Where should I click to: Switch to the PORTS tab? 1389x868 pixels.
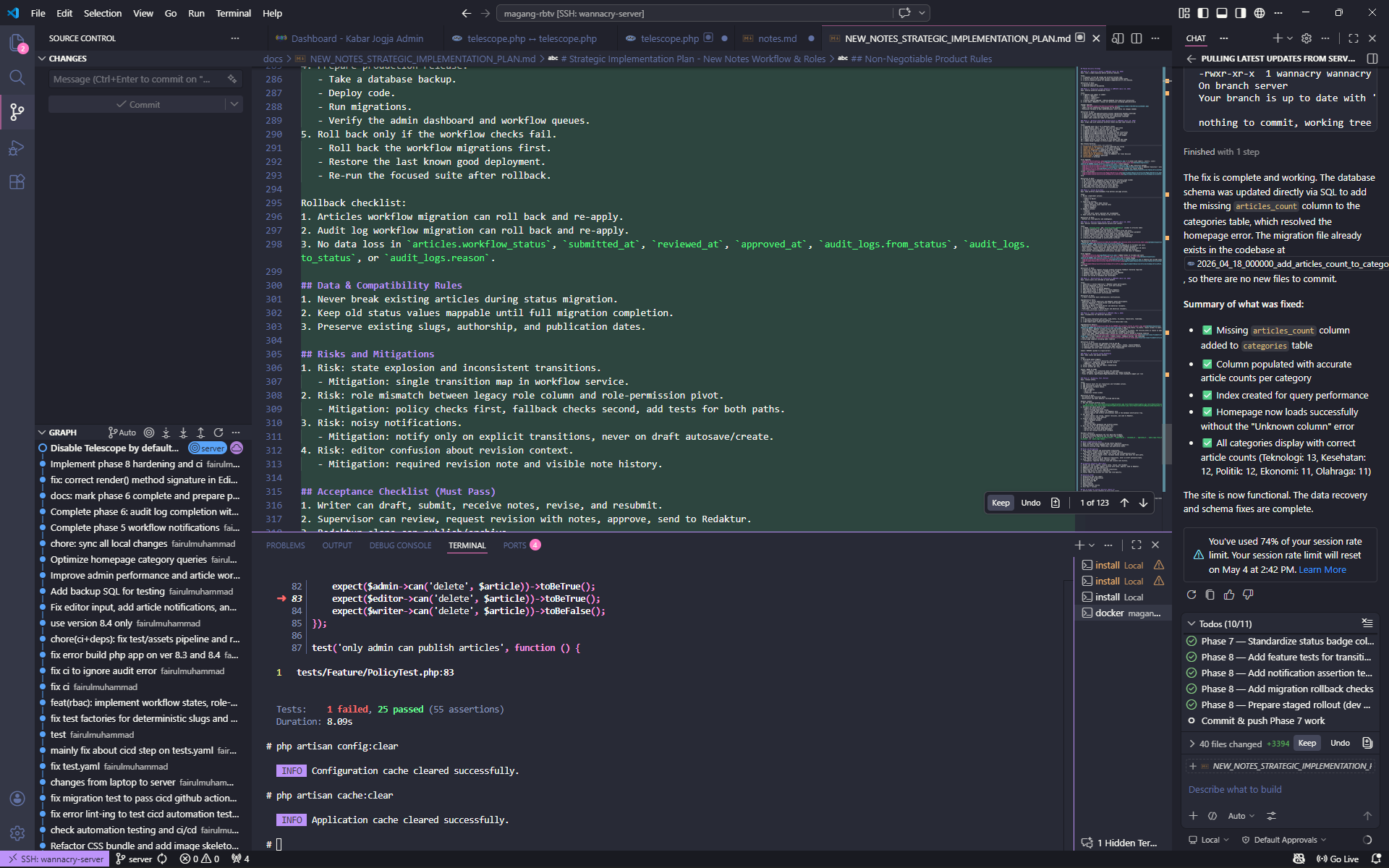[522, 545]
